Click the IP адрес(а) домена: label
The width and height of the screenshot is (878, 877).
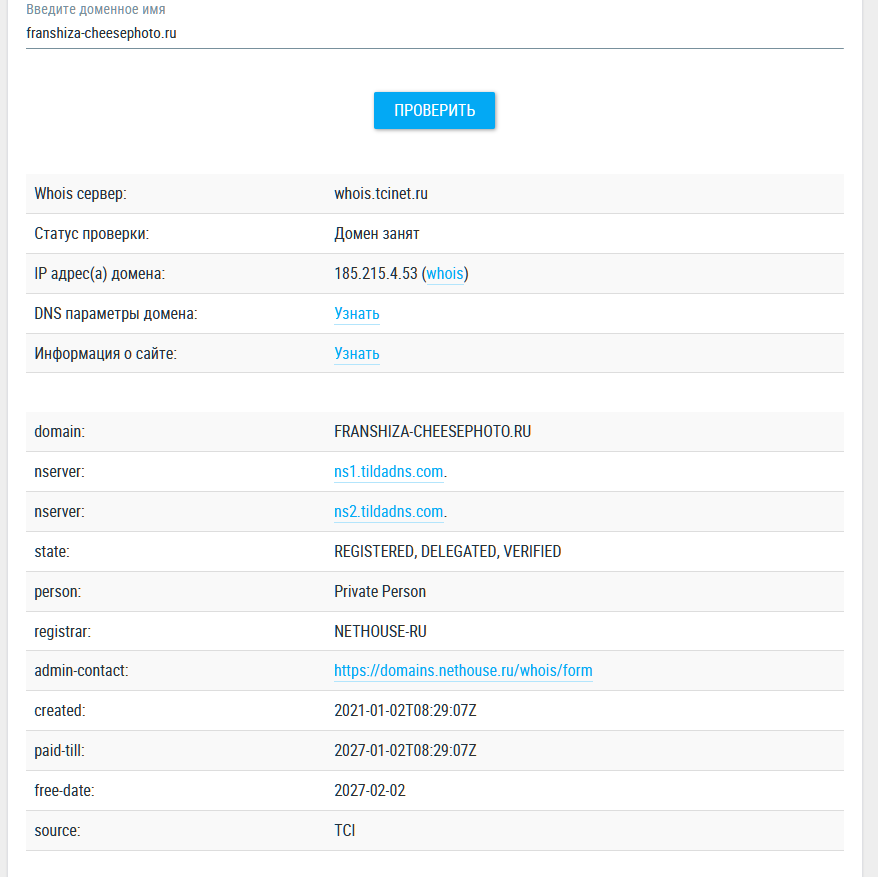point(99,273)
